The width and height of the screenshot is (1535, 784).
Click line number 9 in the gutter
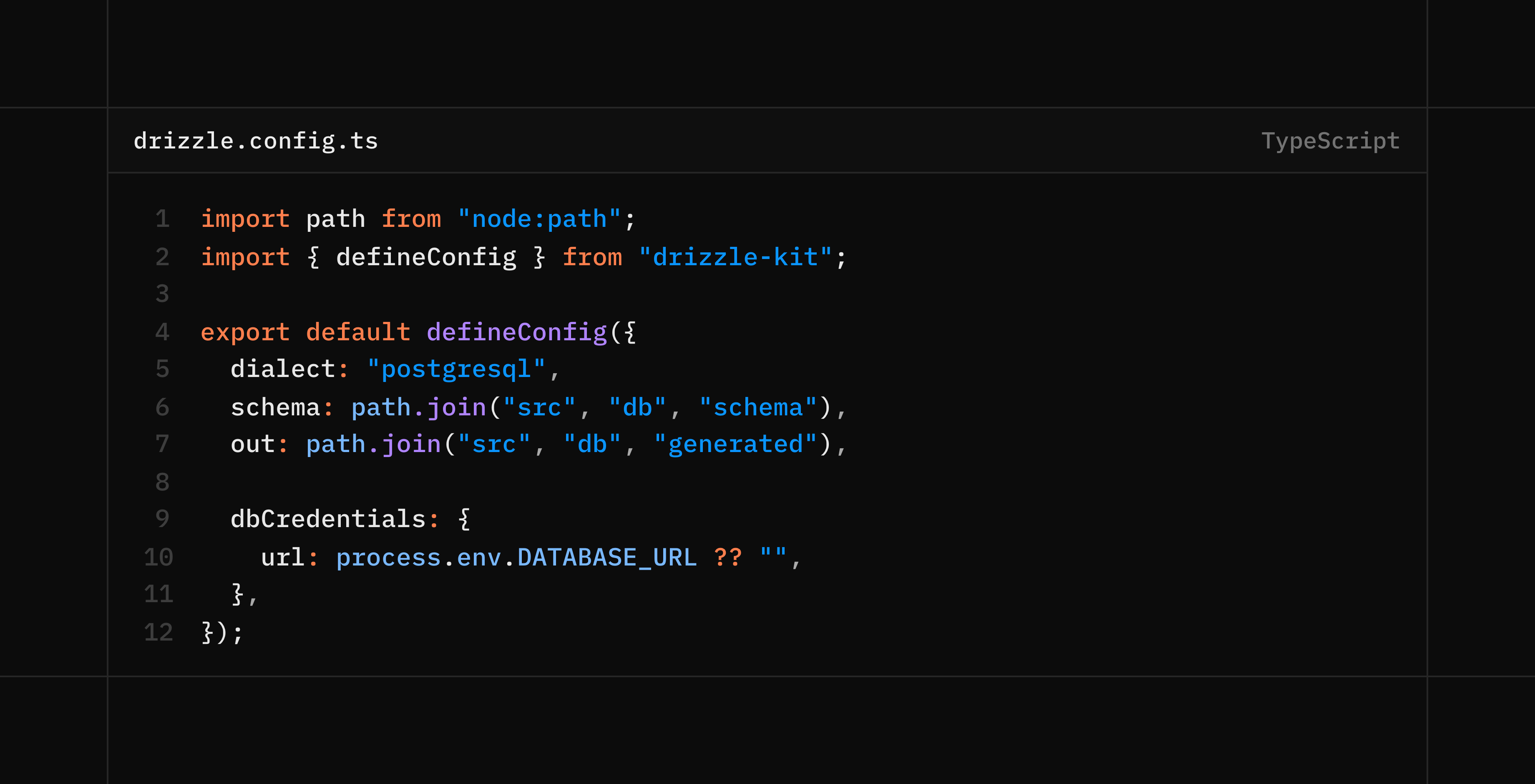tap(162, 519)
